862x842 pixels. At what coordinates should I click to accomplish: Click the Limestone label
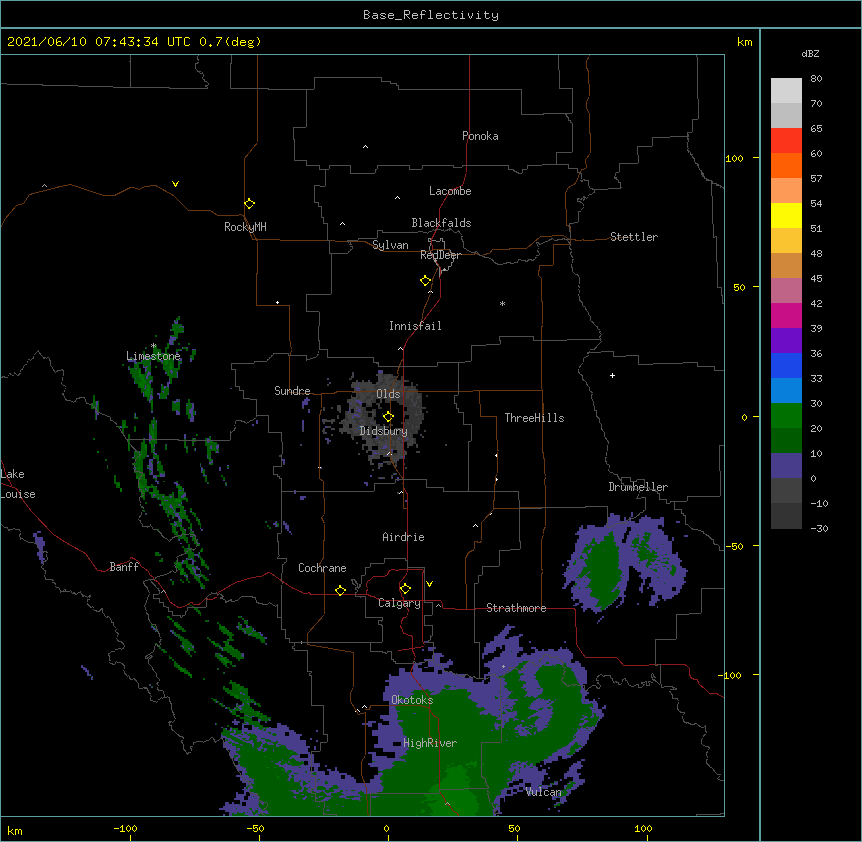pos(153,356)
